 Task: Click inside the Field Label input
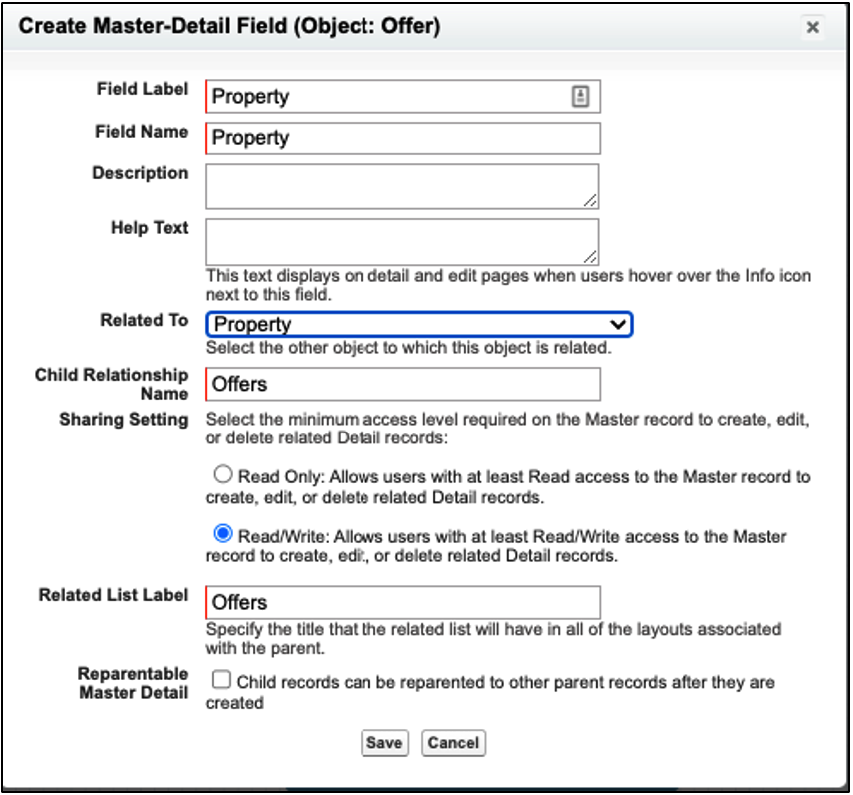coord(380,95)
